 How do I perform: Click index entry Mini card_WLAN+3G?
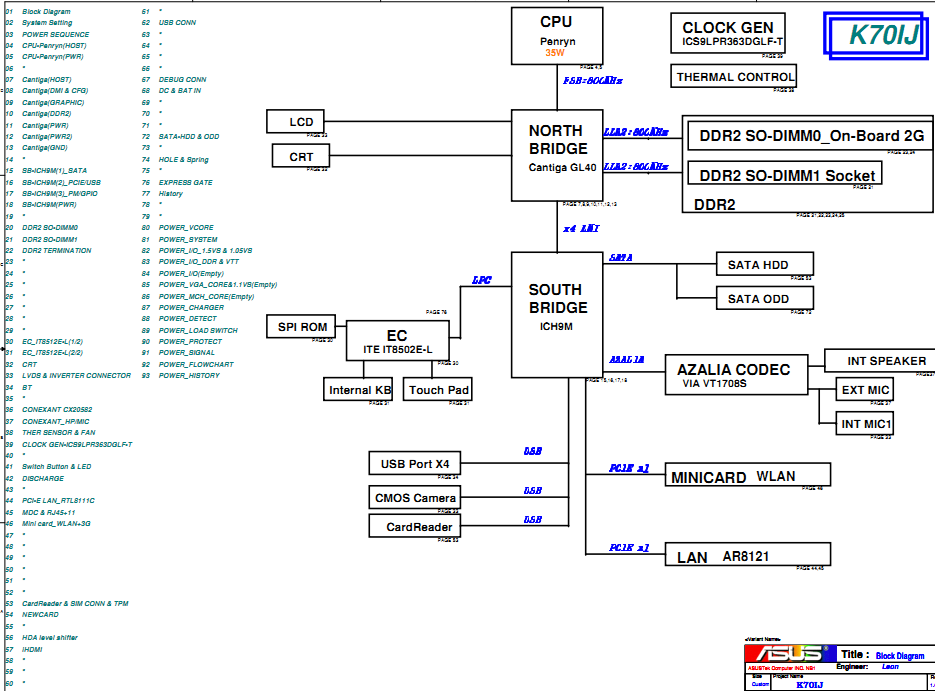coord(56,523)
